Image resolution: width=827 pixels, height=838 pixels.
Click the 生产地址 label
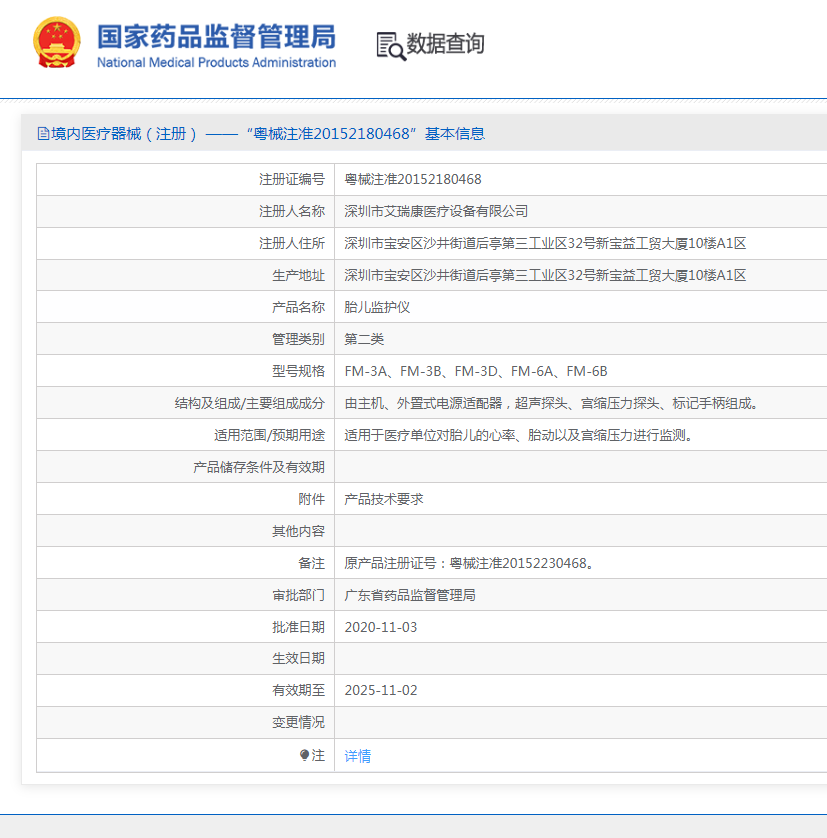click(298, 276)
